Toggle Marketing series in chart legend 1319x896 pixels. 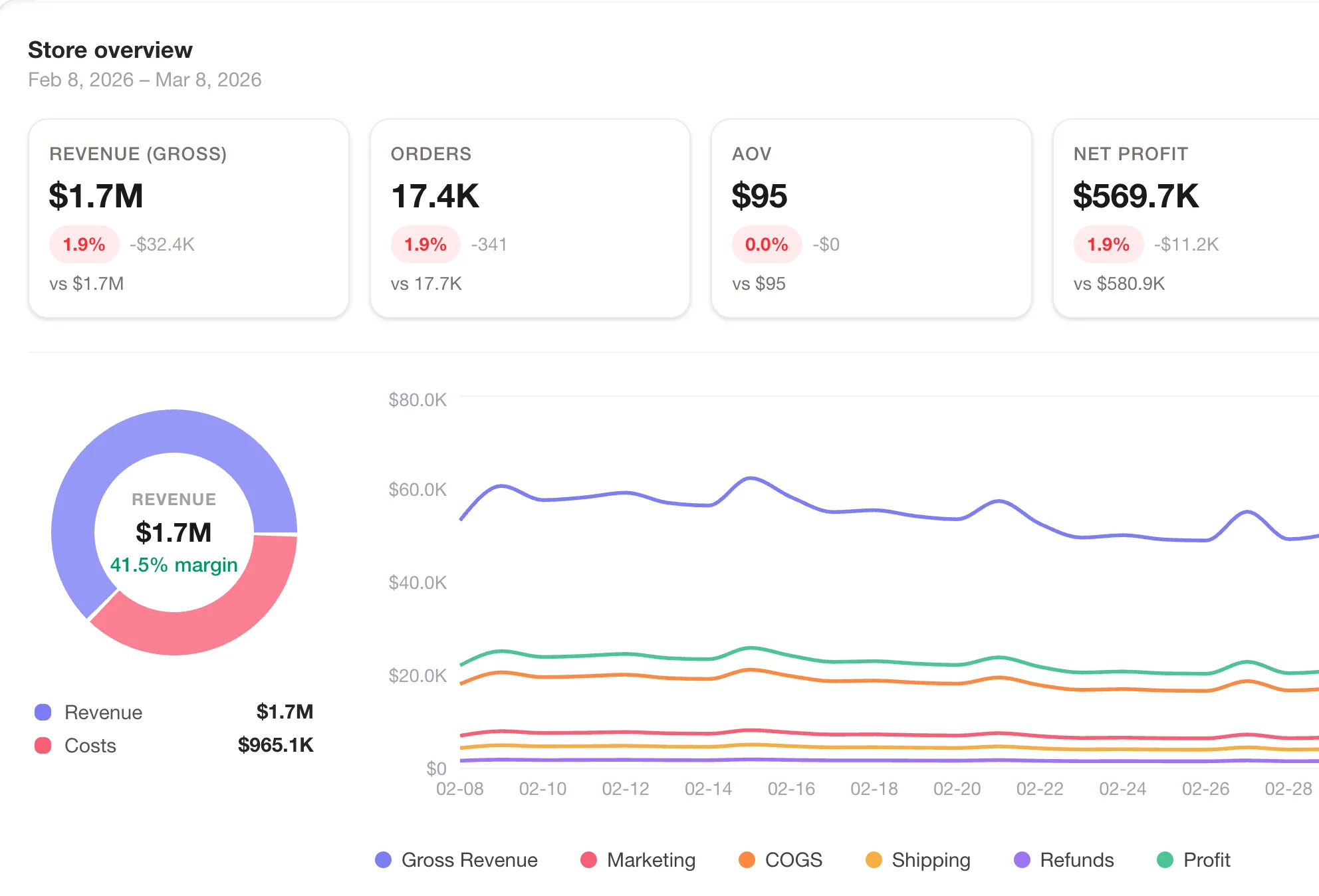click(x=638, y=860)
